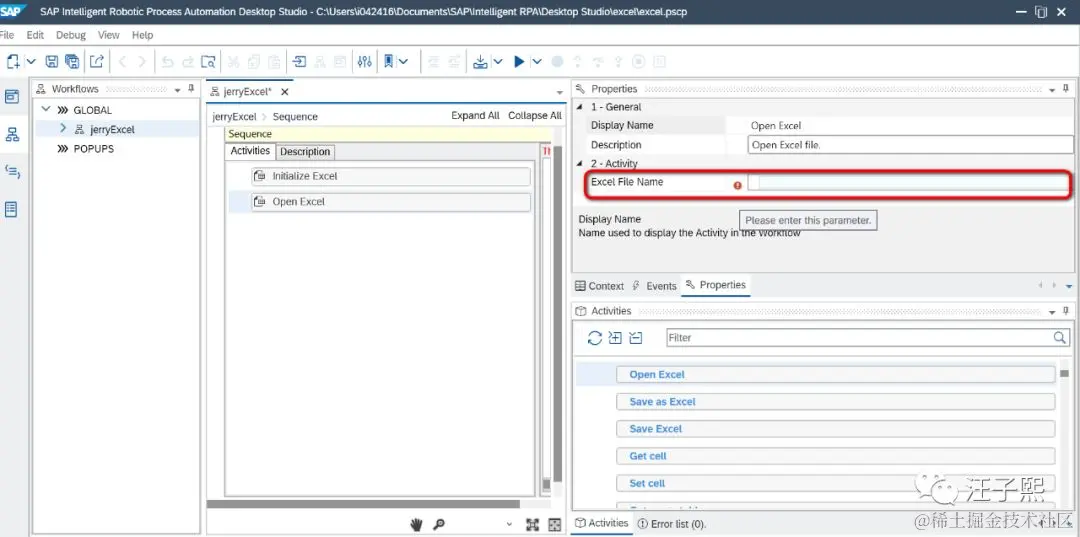Select the POPUPS tree node
This screenshot has width=1080, height=537.
[x=94, y=149]
